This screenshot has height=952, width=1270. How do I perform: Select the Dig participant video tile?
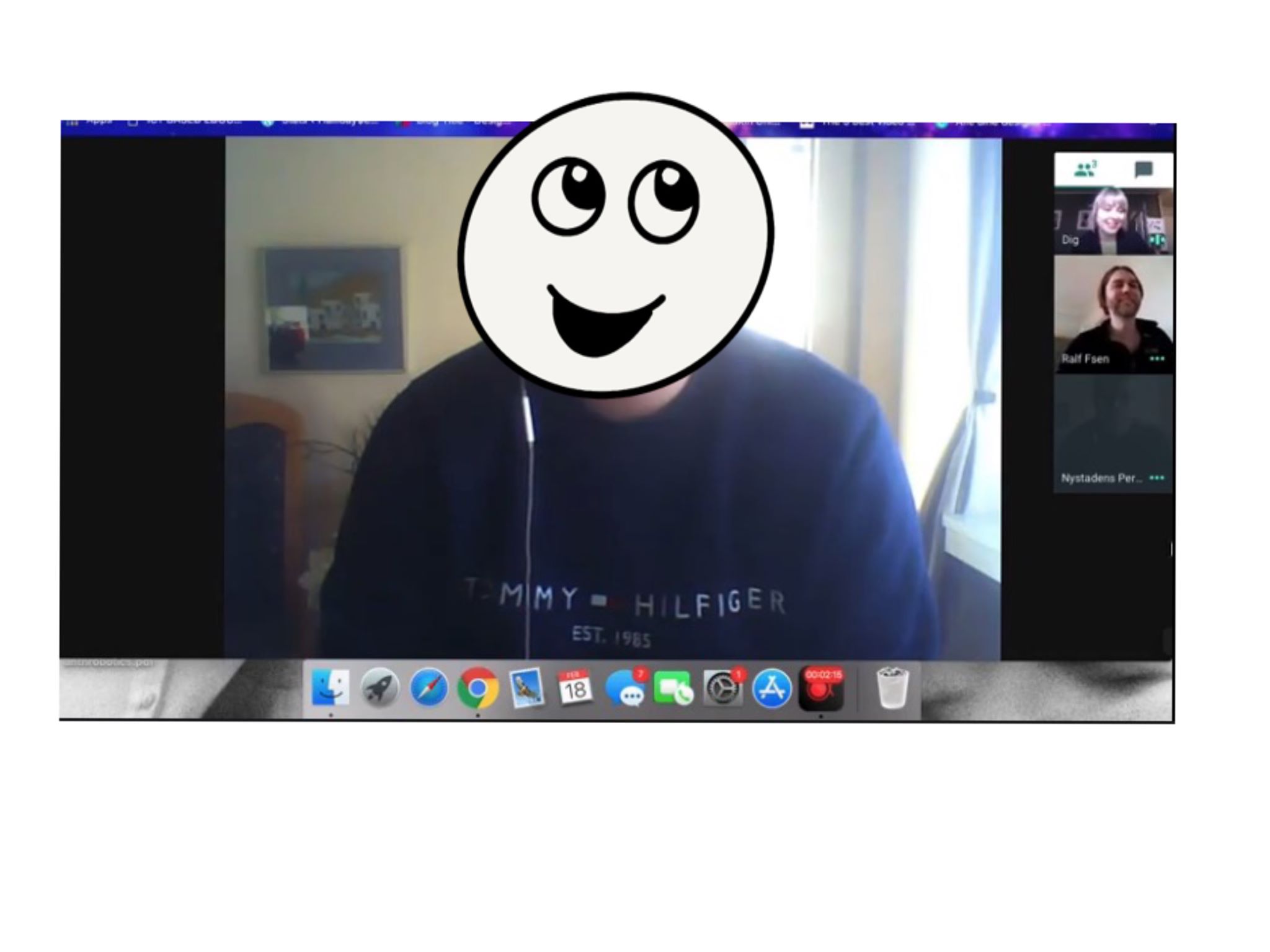[x=1114, y=220]
